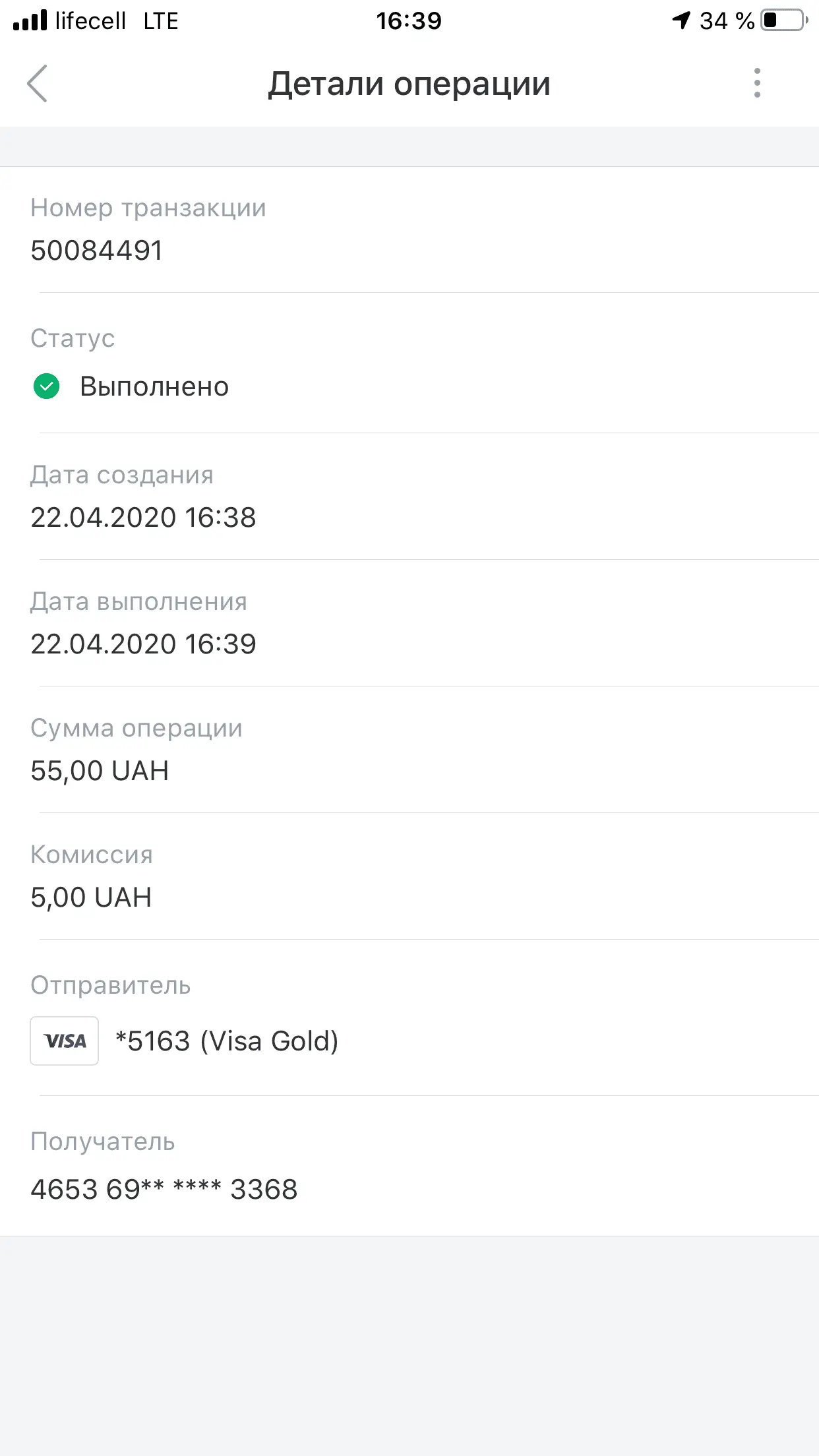
Task: Open the three-dot options menu
Action: point(757,83)
